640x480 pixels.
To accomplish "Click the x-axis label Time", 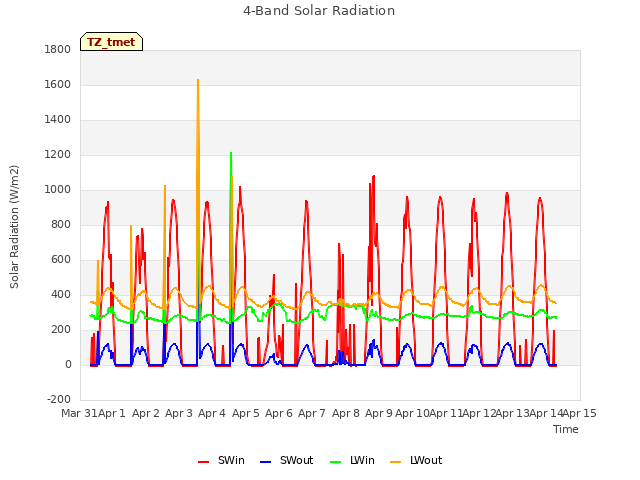I will [566, 429].
